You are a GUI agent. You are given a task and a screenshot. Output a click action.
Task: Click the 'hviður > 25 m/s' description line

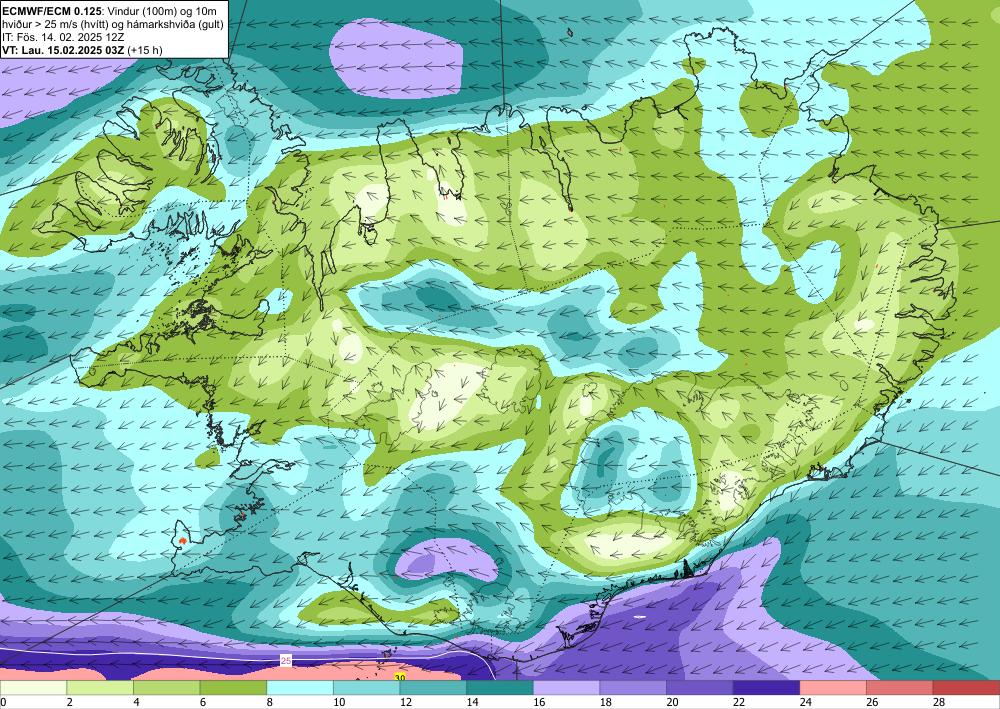pos(113,24)
